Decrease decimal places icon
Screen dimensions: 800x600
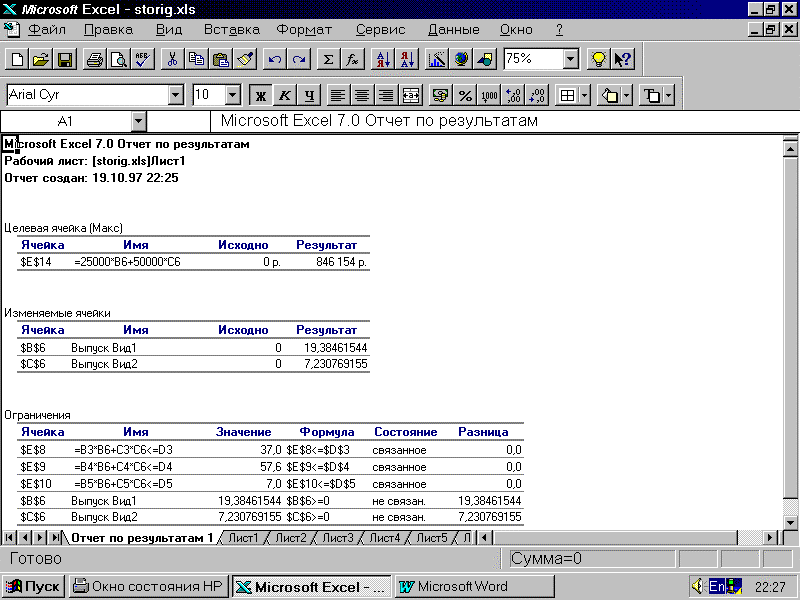537,95
